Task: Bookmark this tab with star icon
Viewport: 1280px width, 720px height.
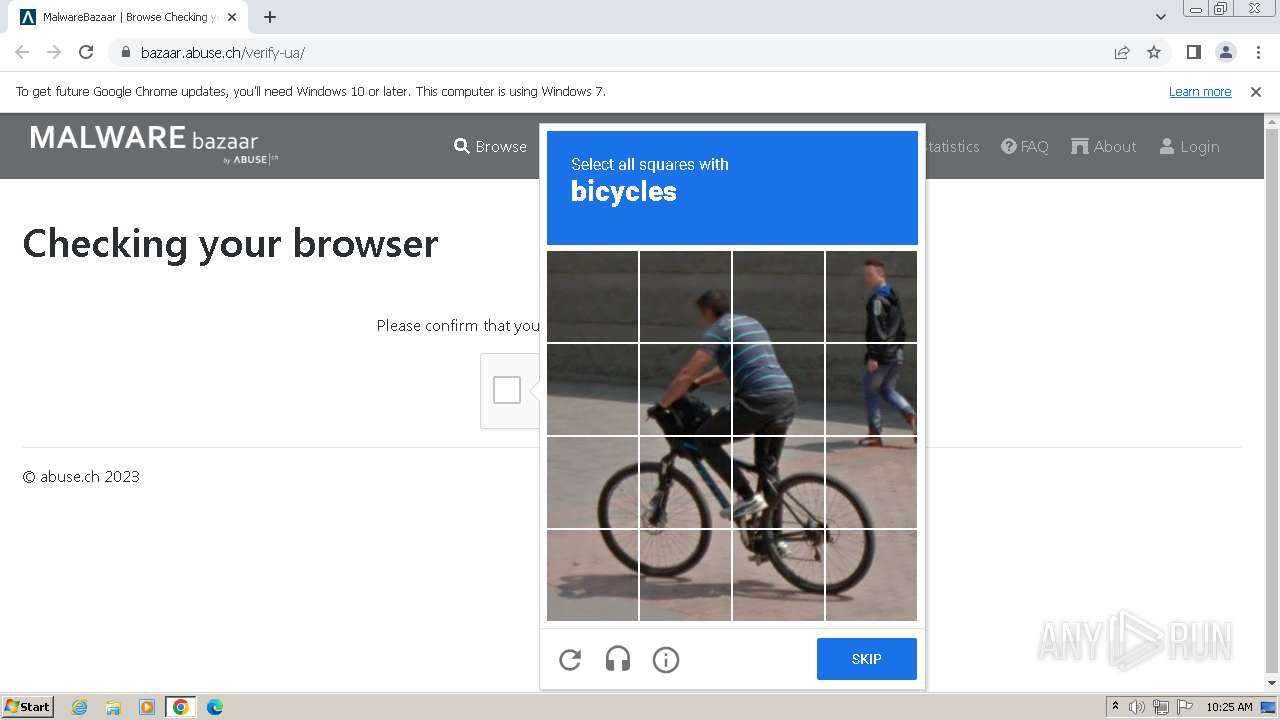Action: pyautogui.click(x=1154, y=52)
